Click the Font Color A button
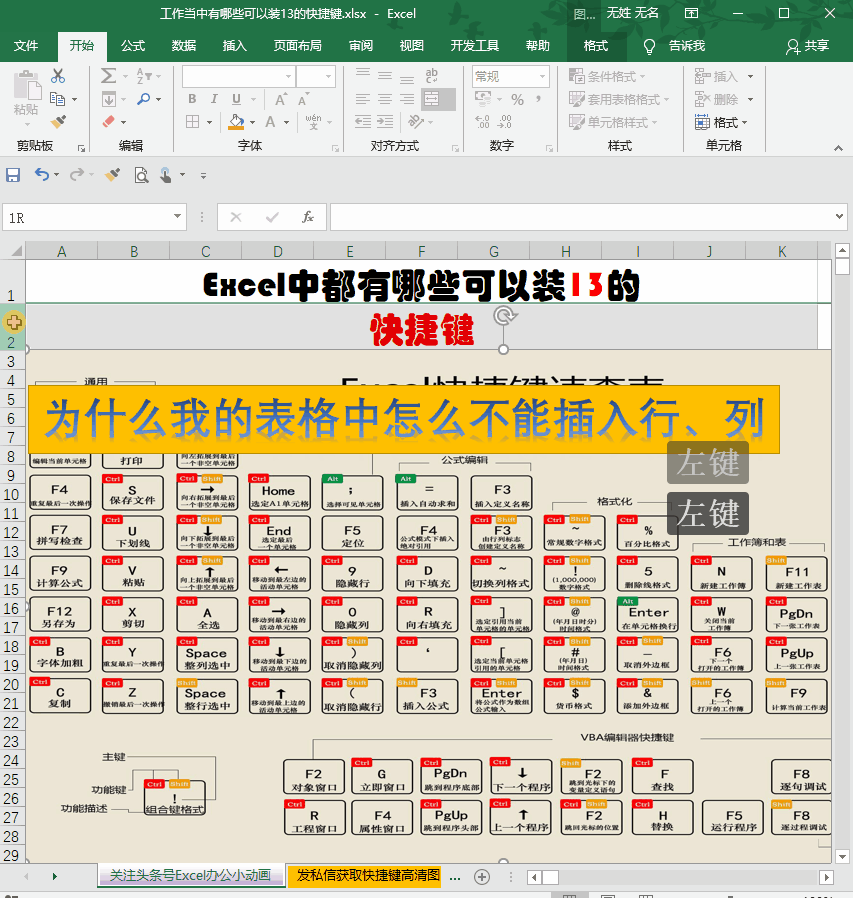 pyautogui.click(x=270, y=122)
